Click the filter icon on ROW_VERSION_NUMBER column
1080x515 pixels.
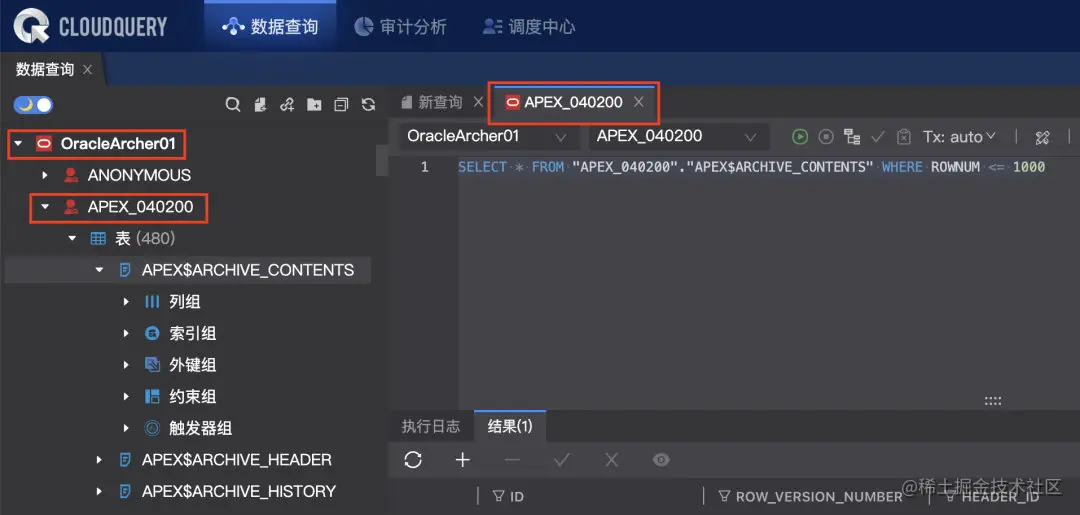tap(724, 496)
